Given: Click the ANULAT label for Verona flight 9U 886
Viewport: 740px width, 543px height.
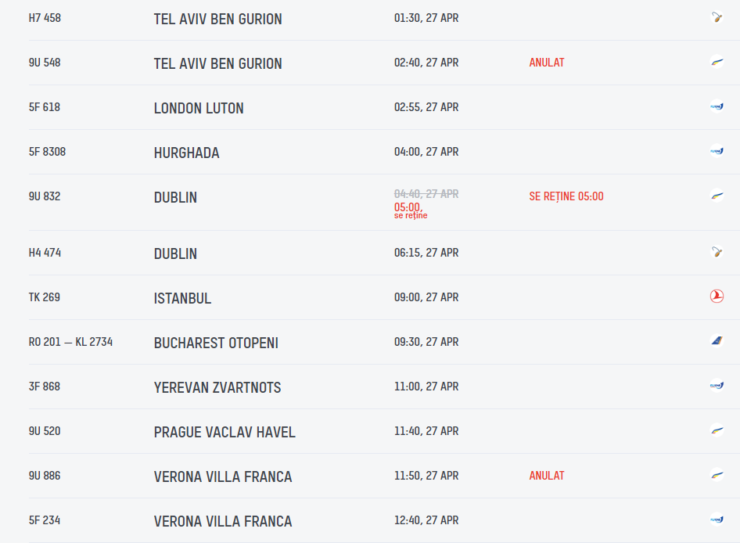Looking at the screenshot, I should click(547, 476).
